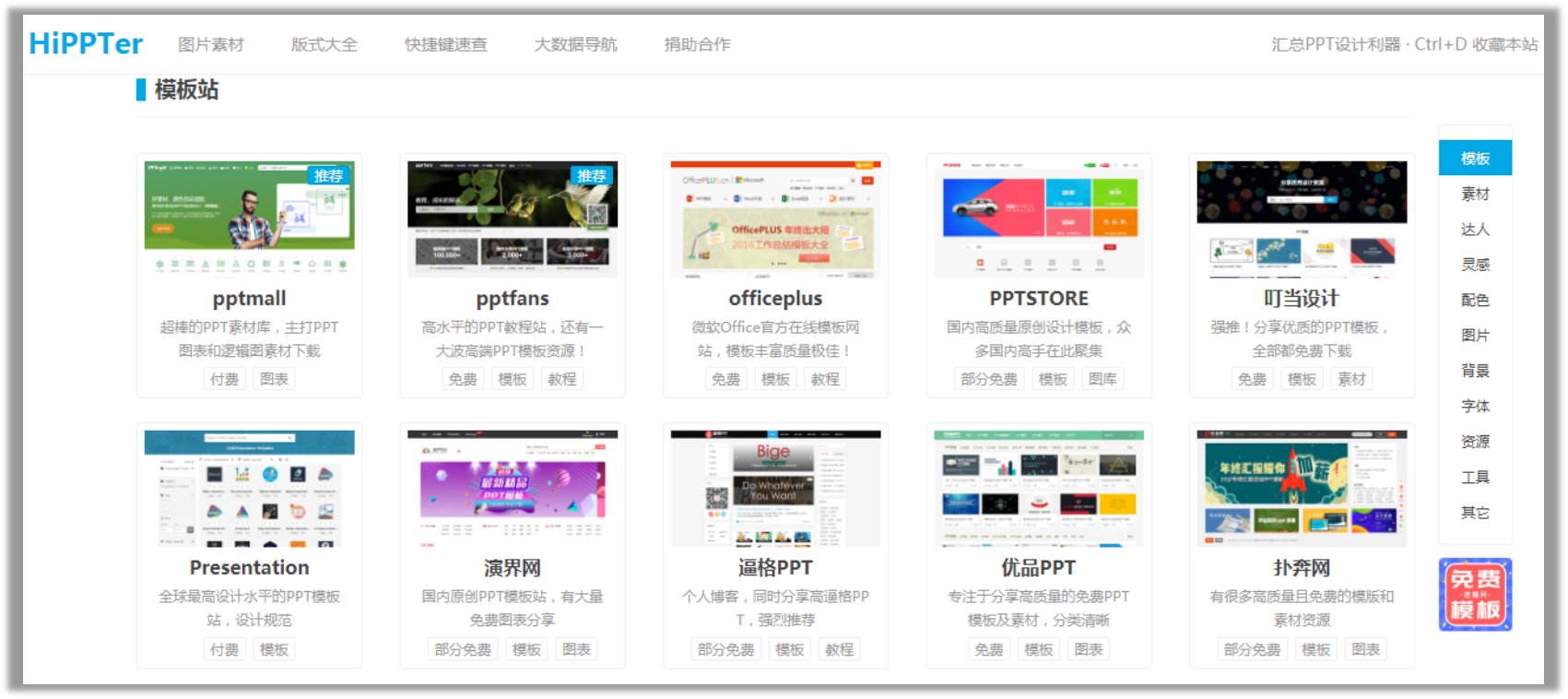
Task: Open the 快捷键速查 menu
Action: [446, 44]
